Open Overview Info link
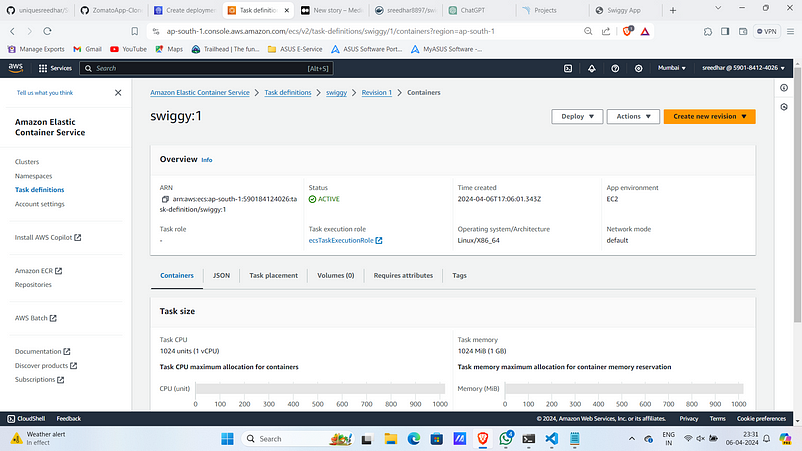The image size is (802, 451). 207,160
